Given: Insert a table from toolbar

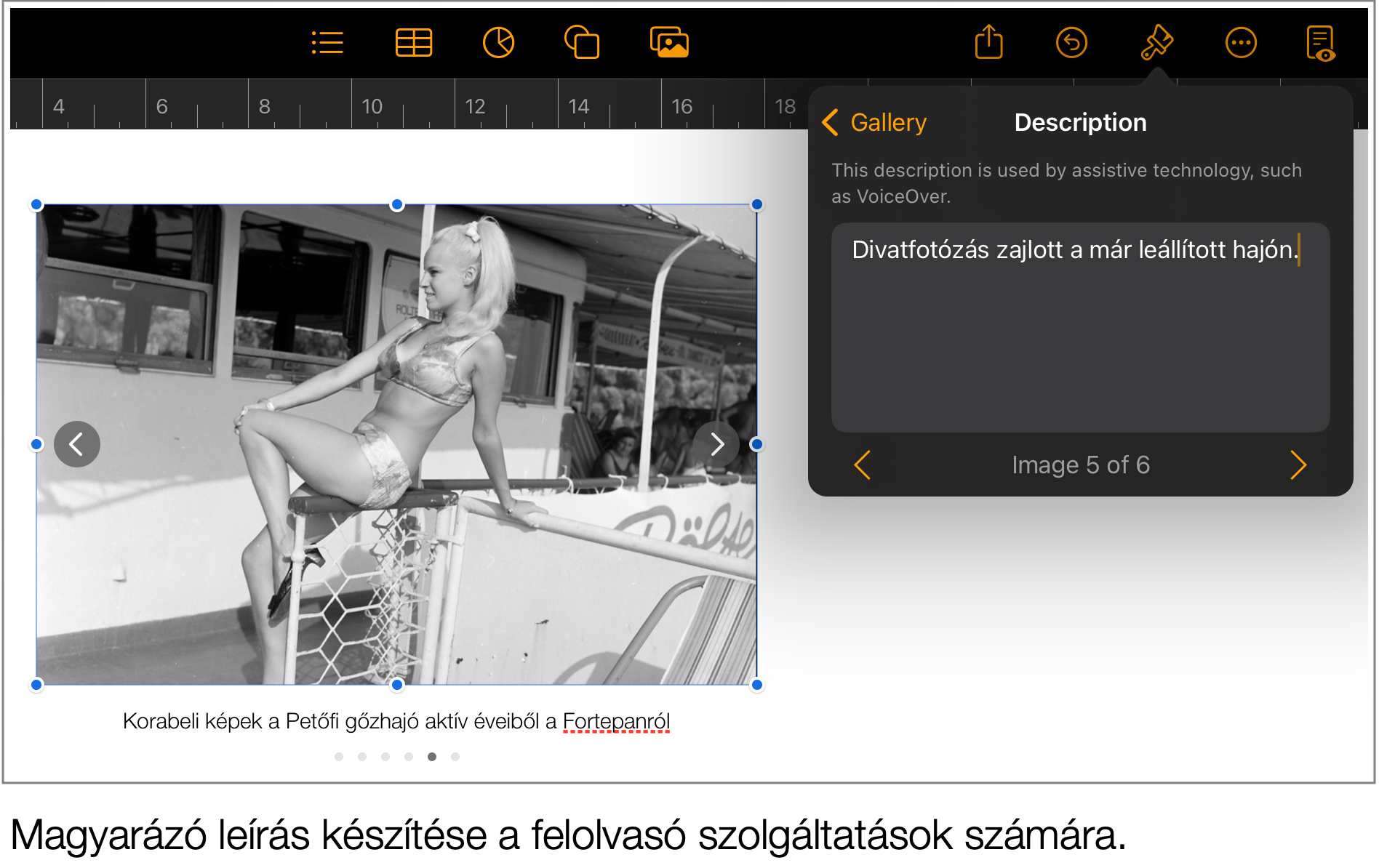Looking at the screenshot, I should [414, 43].
